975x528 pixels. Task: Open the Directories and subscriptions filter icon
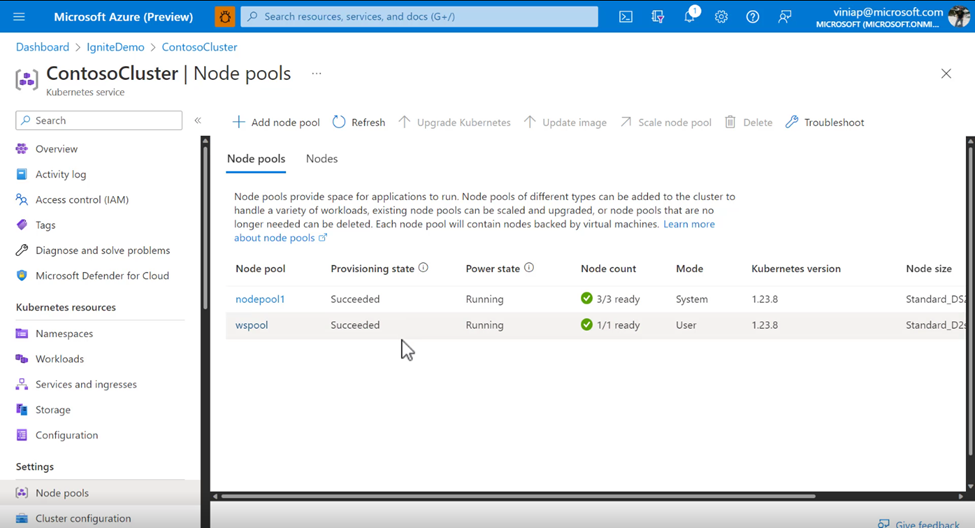[x=657, y=17]
